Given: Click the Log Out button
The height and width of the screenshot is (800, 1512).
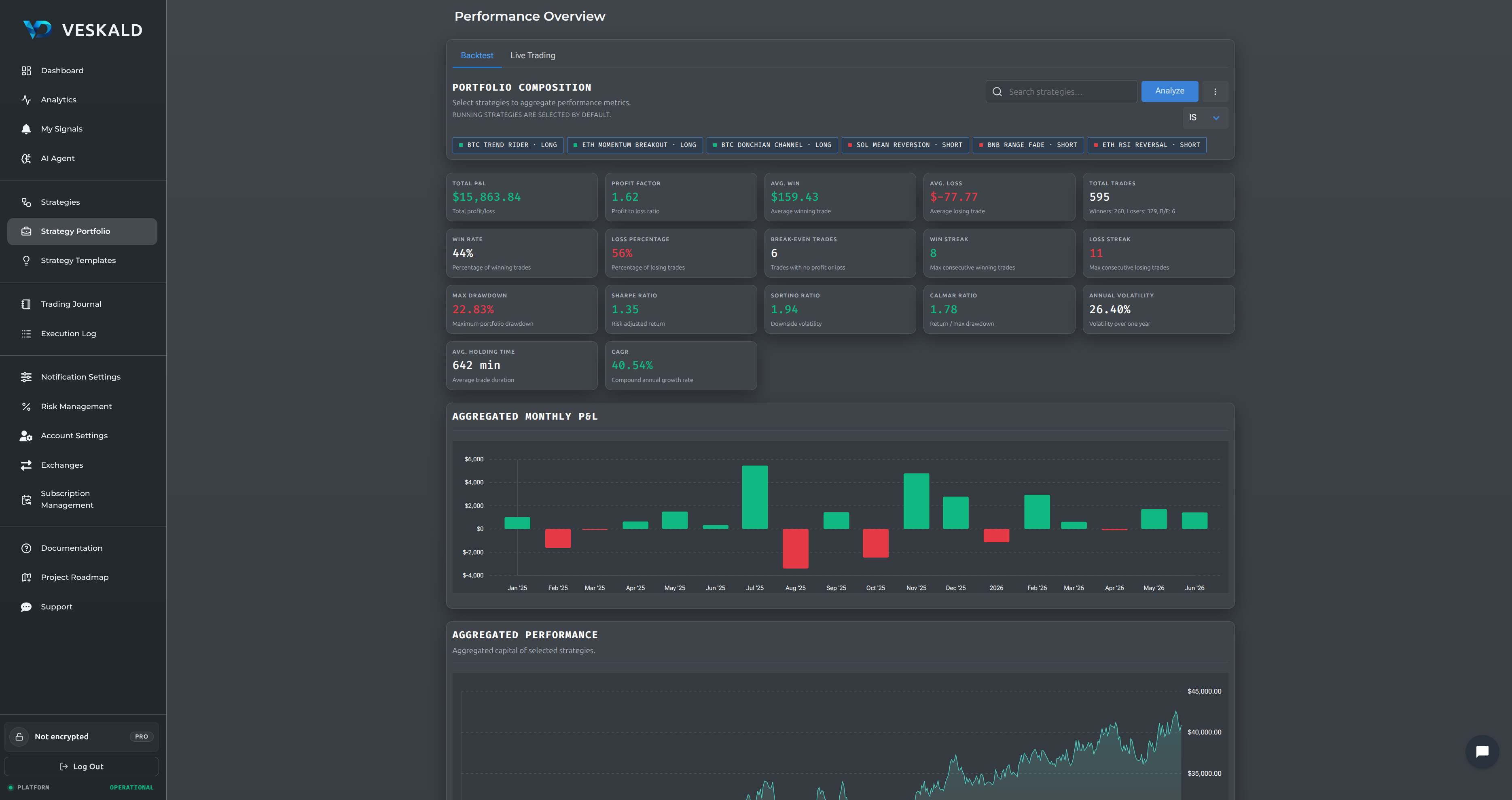Looking at the screenshot, I should tap(82, 766).
